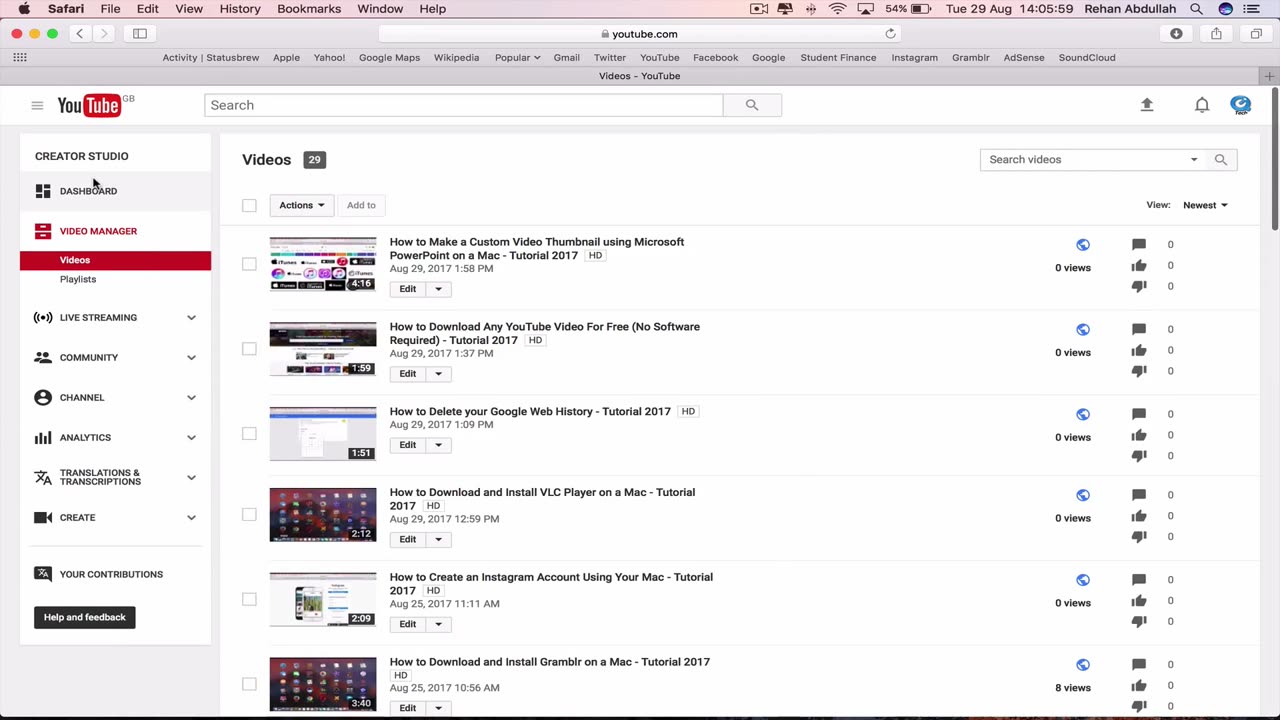
Task: Click comments icon for Instagram Account video
Action: click(x=1139, y=579)
